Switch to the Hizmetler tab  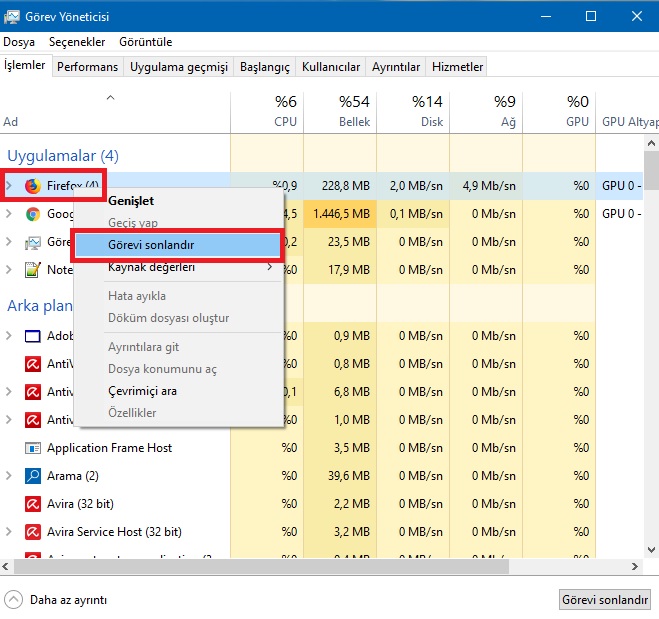[457, 67]
